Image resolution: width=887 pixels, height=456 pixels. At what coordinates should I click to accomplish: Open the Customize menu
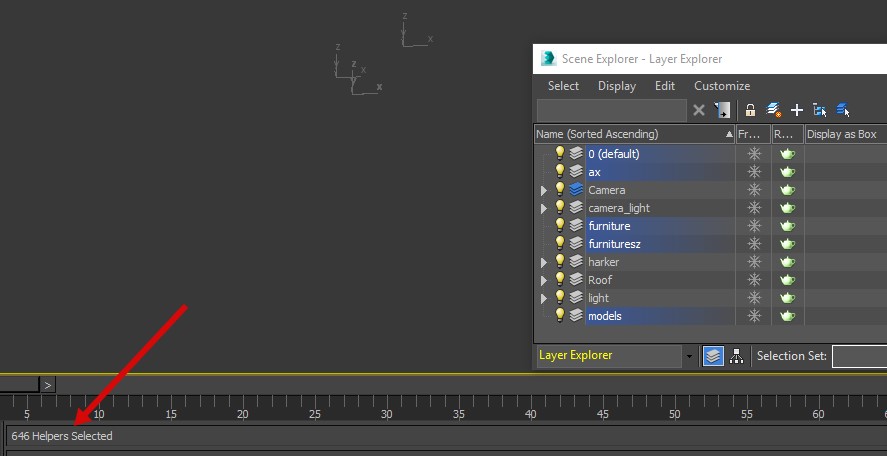point(722,86)
